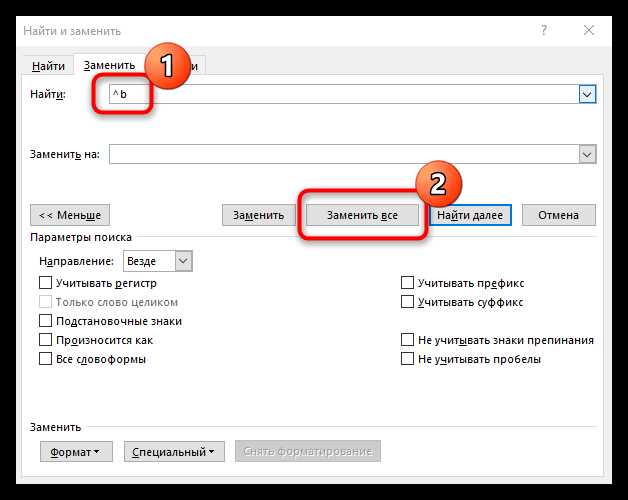Click the help question mark icon
This screenshot has height=500, width=628.
[544, 33]
